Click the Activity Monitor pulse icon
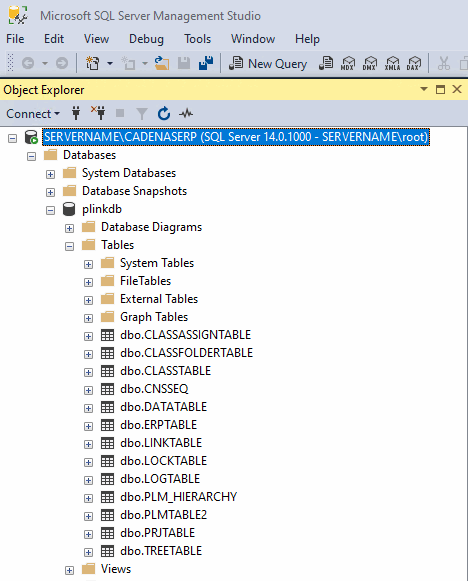Viewport: 468px width, 581px height. coord(186,113)
